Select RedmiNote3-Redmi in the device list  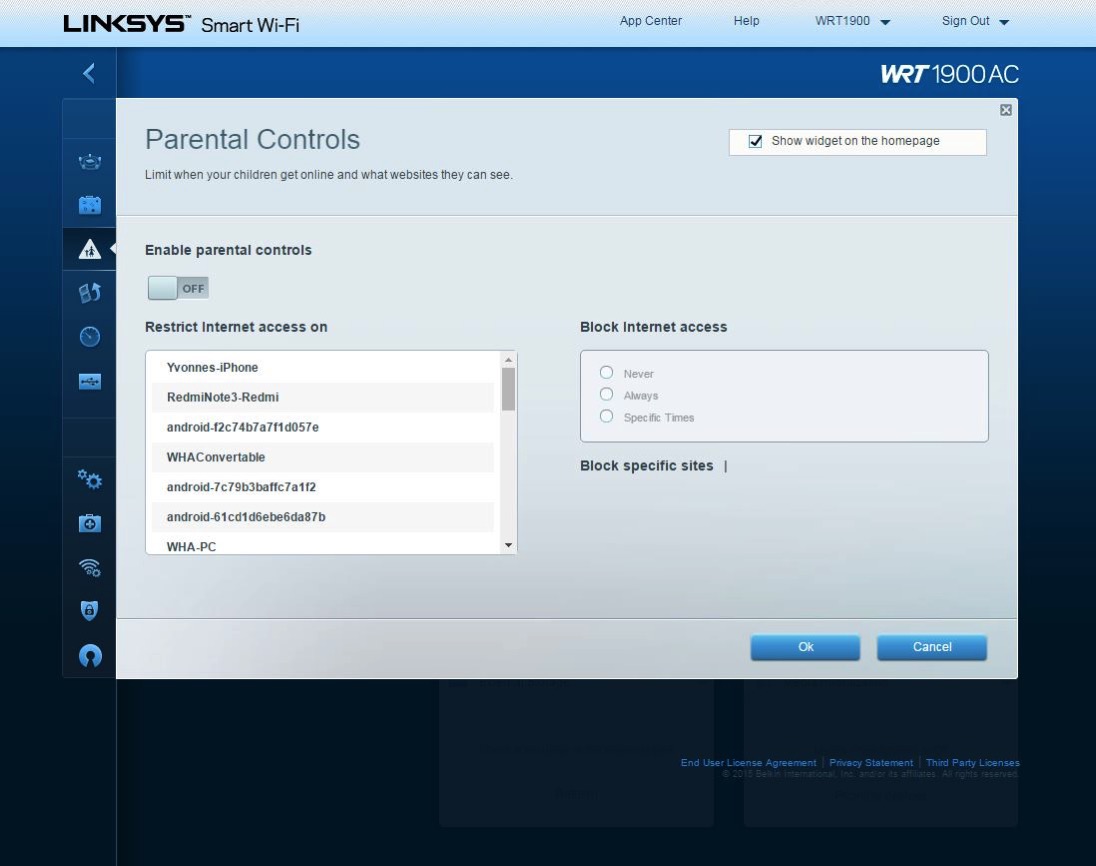click(323, 397)
